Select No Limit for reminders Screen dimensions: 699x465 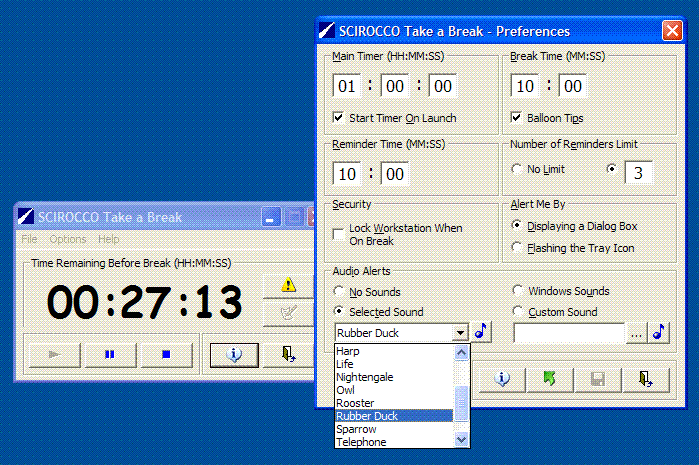[517, 169]
